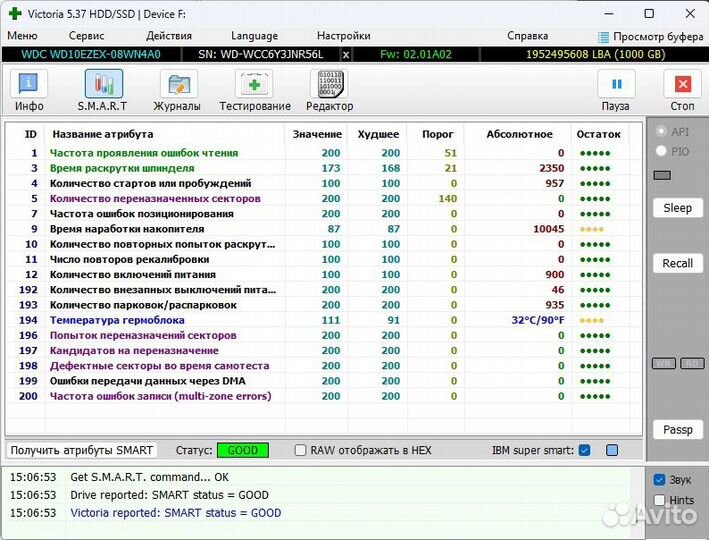Open Просмотр буфера buffer viewer
Viewport: 709px width, 540px height.
click(650, 36)
